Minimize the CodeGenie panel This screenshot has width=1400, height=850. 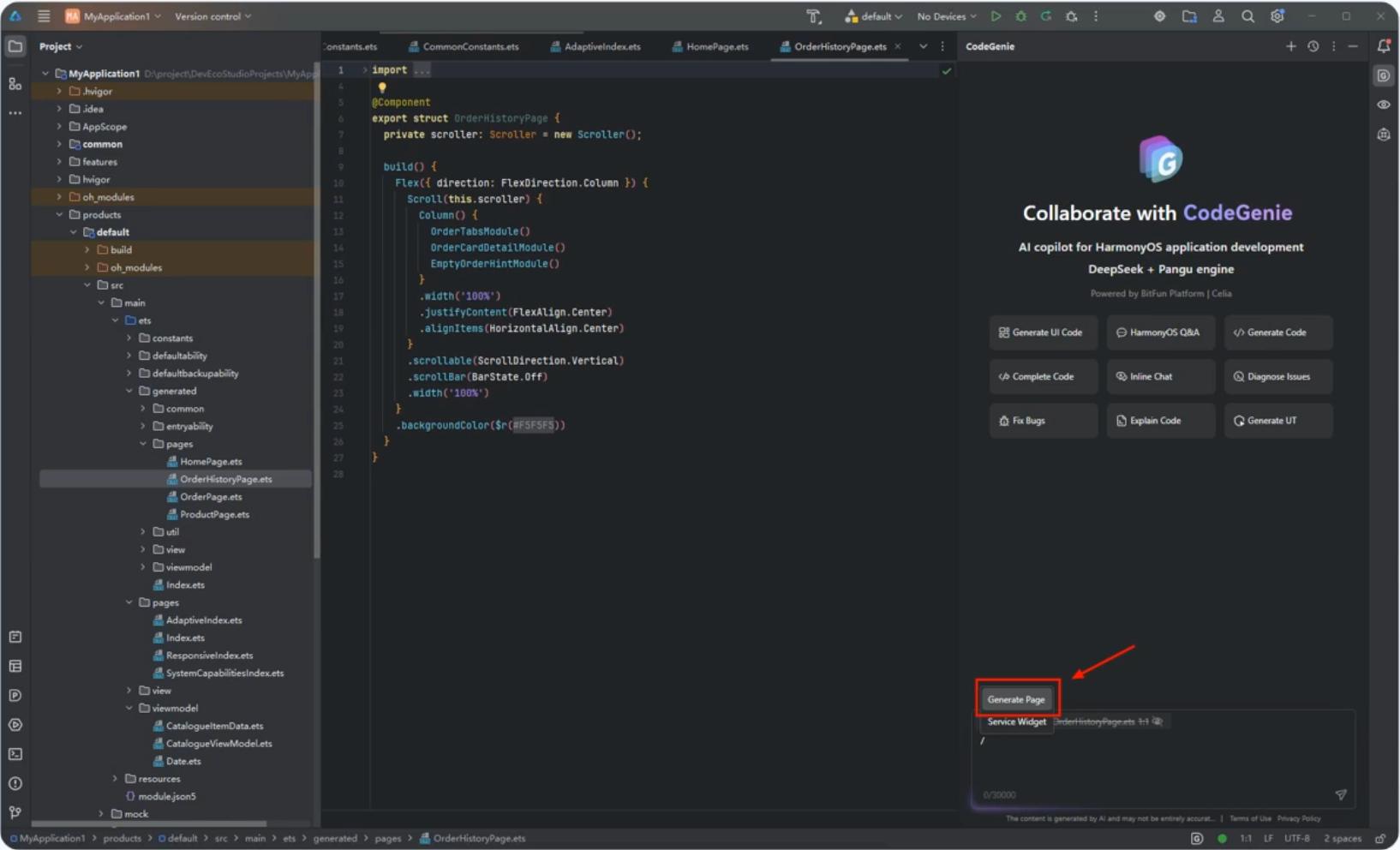(x=1353, y=46)
